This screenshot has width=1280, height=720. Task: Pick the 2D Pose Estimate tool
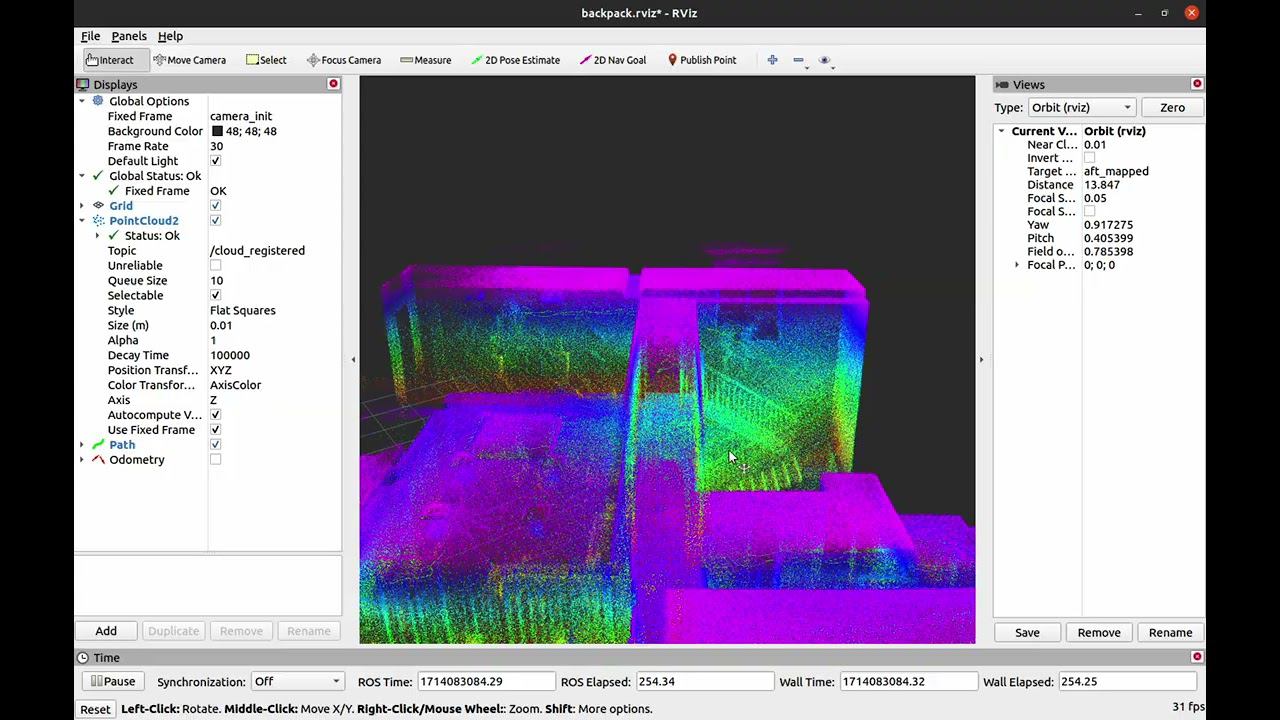[515, 60]
